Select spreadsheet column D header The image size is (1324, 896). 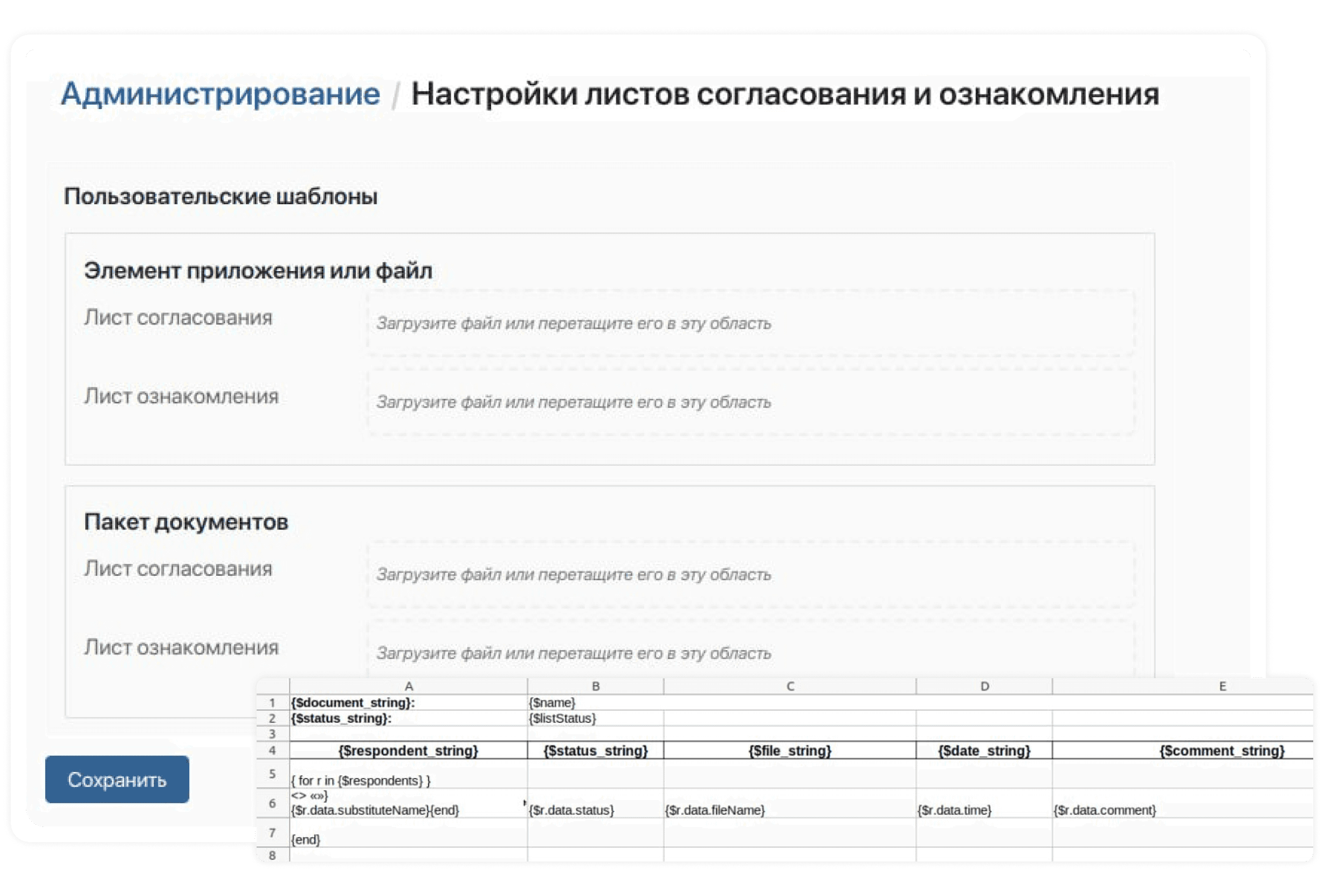(984, 686)
